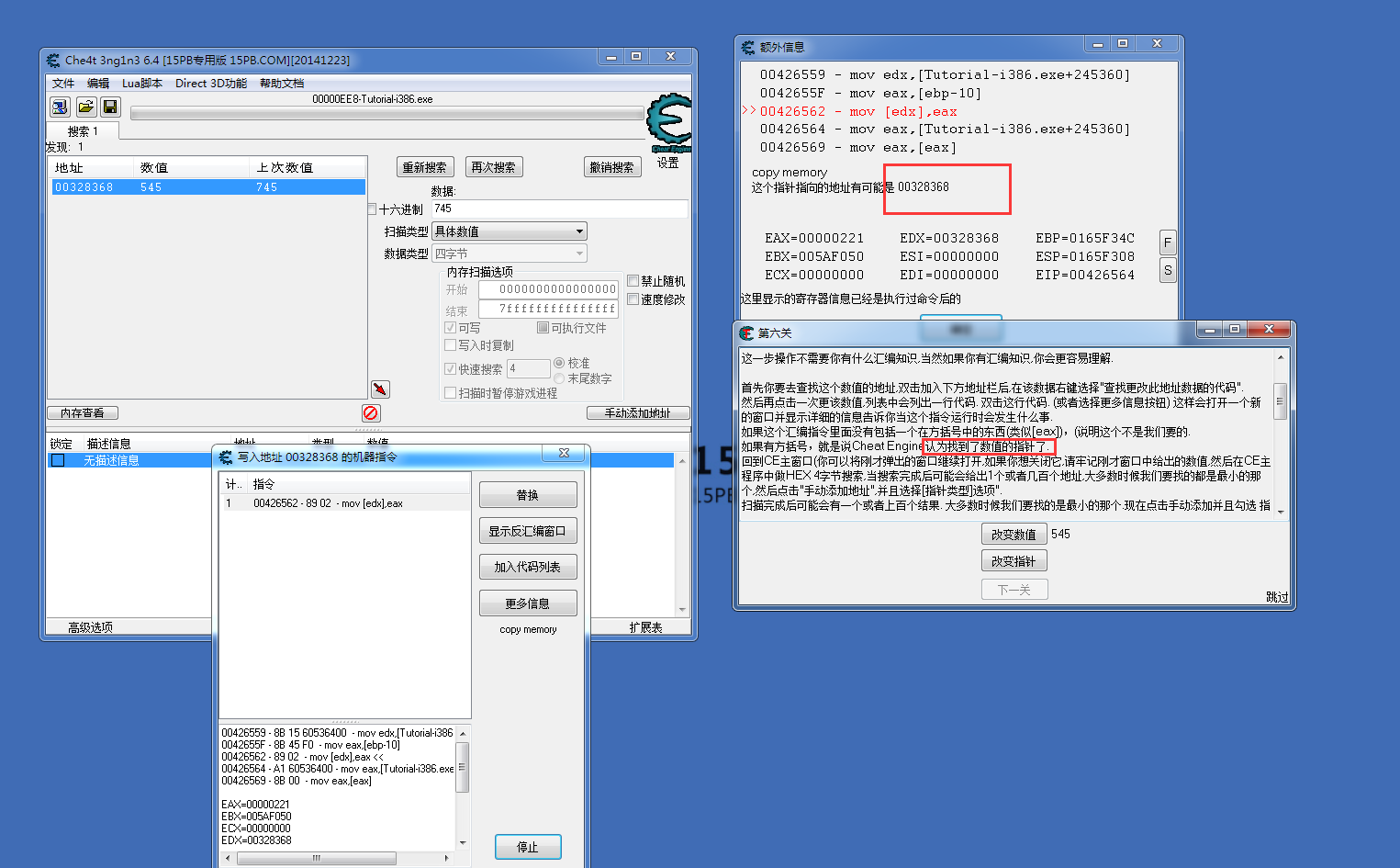Click the 加入代码列表 button
This screenshot has height=868, width=1400.
528,567
